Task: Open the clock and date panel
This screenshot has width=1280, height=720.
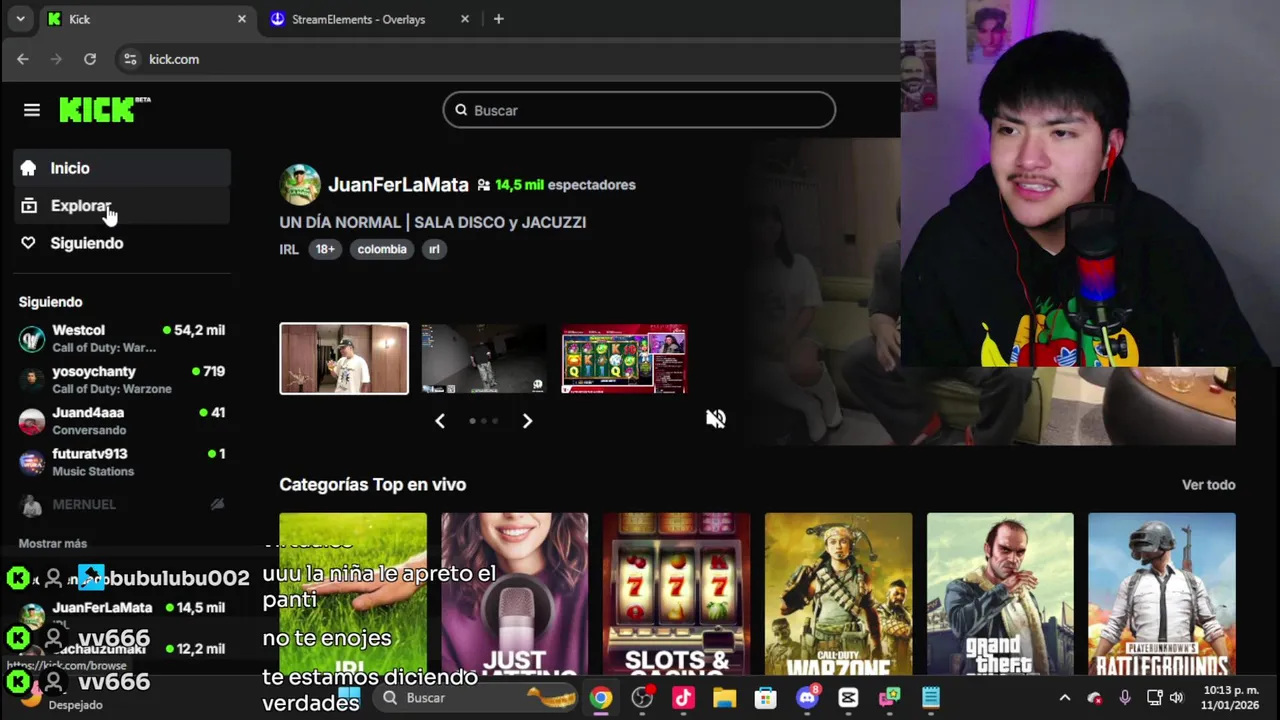Action: (1231, 698)
